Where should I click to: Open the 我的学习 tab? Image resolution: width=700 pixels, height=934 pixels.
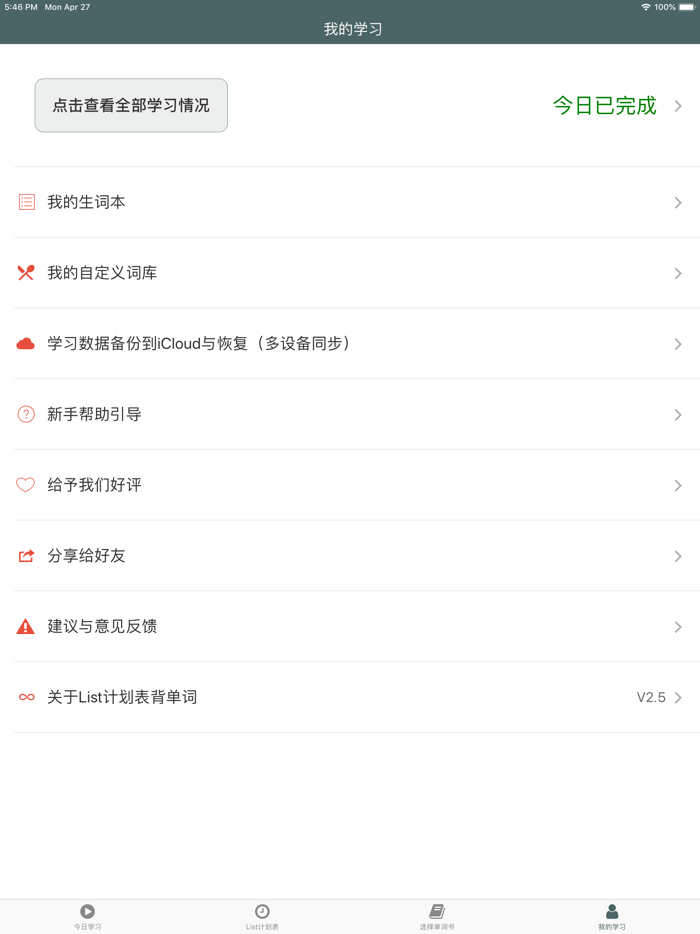click(612, 917)
